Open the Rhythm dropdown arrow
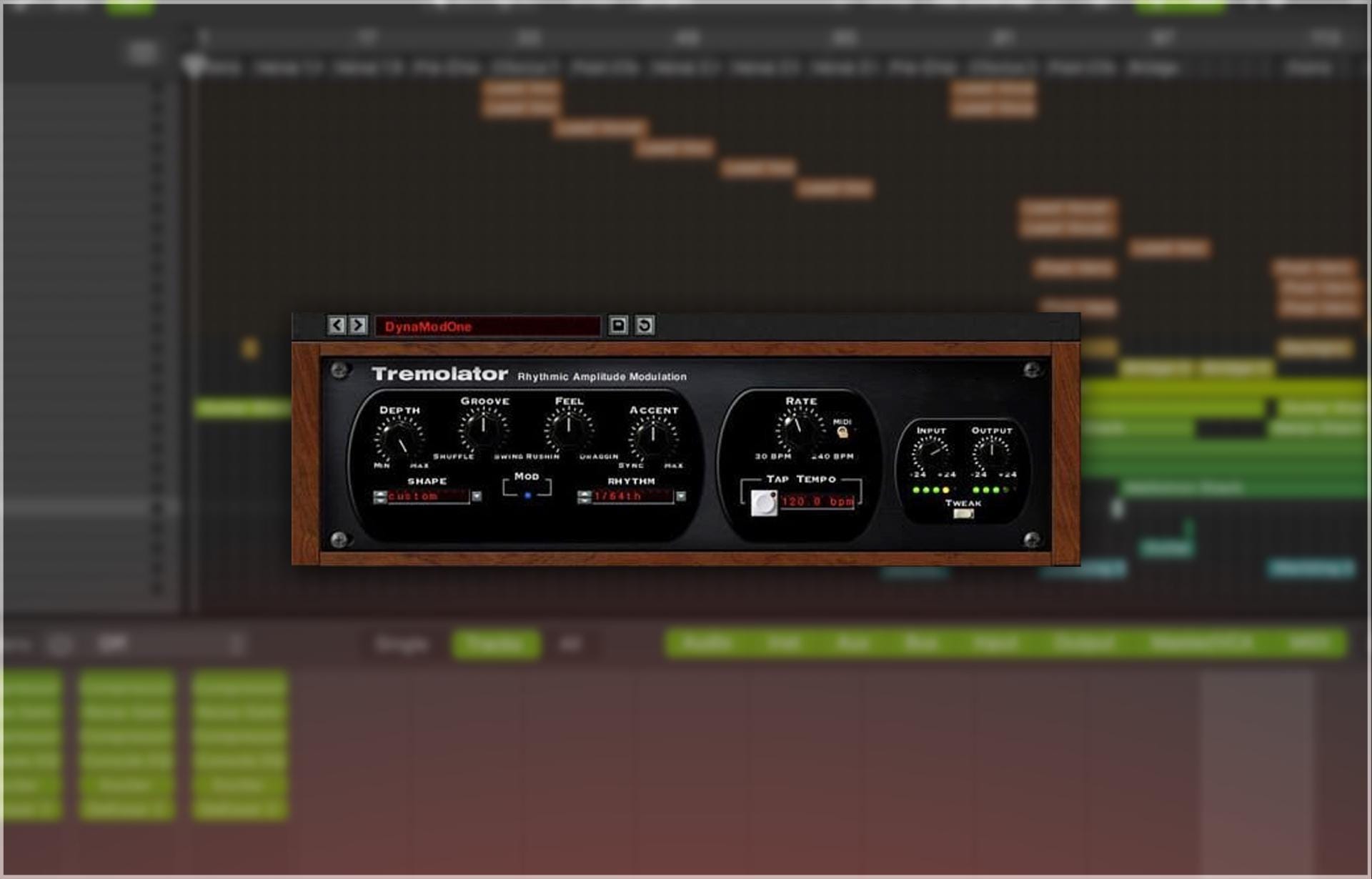 tap(681, 497)
